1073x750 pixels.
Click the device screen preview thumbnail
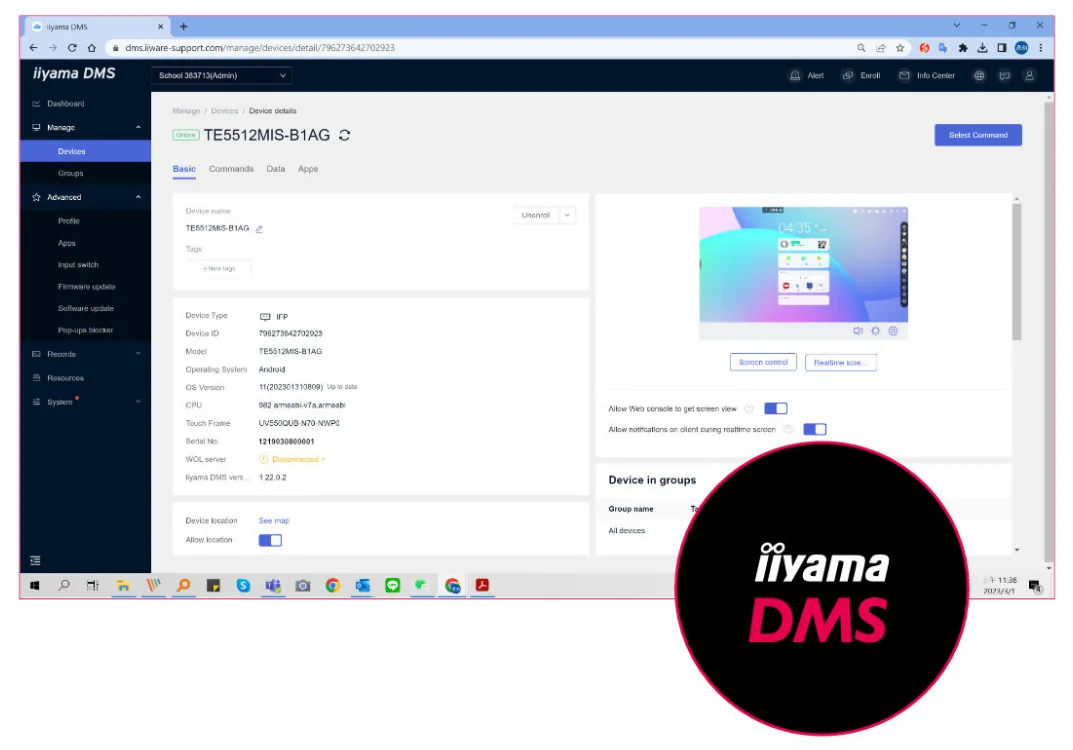(x=803, y=264)
